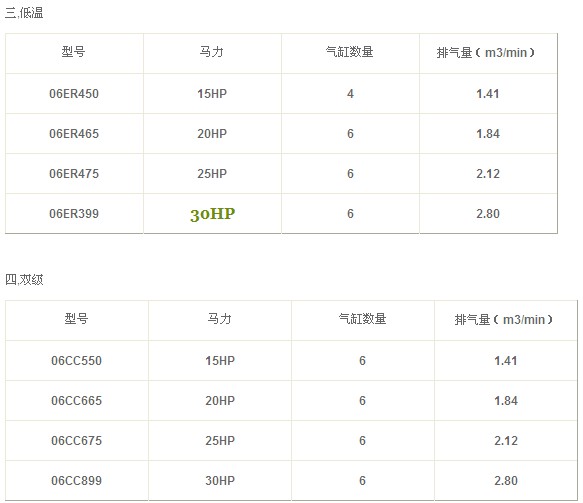
Task: Click the 06CC899 model cell
Action: (x=77, y=481)
